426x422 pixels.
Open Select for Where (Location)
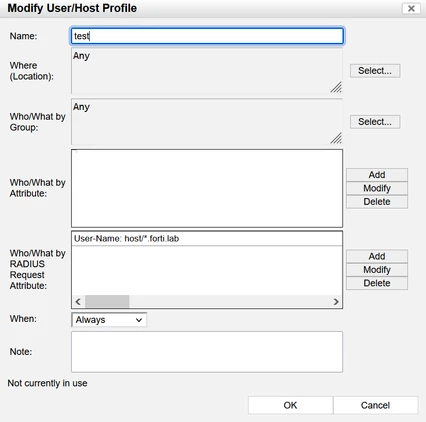click(x=375, y=71)
